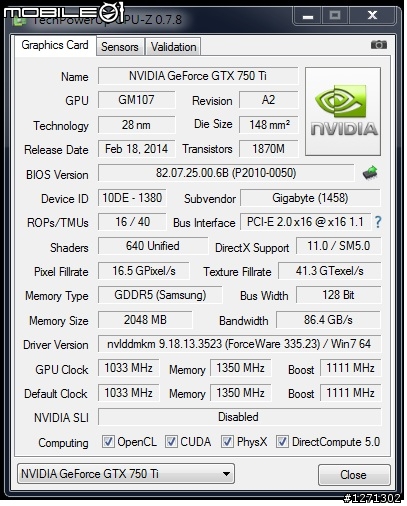Click the Bus Interface field PCI-E 2.0 x16
This screenshot has height=506, width=407.
305,222
